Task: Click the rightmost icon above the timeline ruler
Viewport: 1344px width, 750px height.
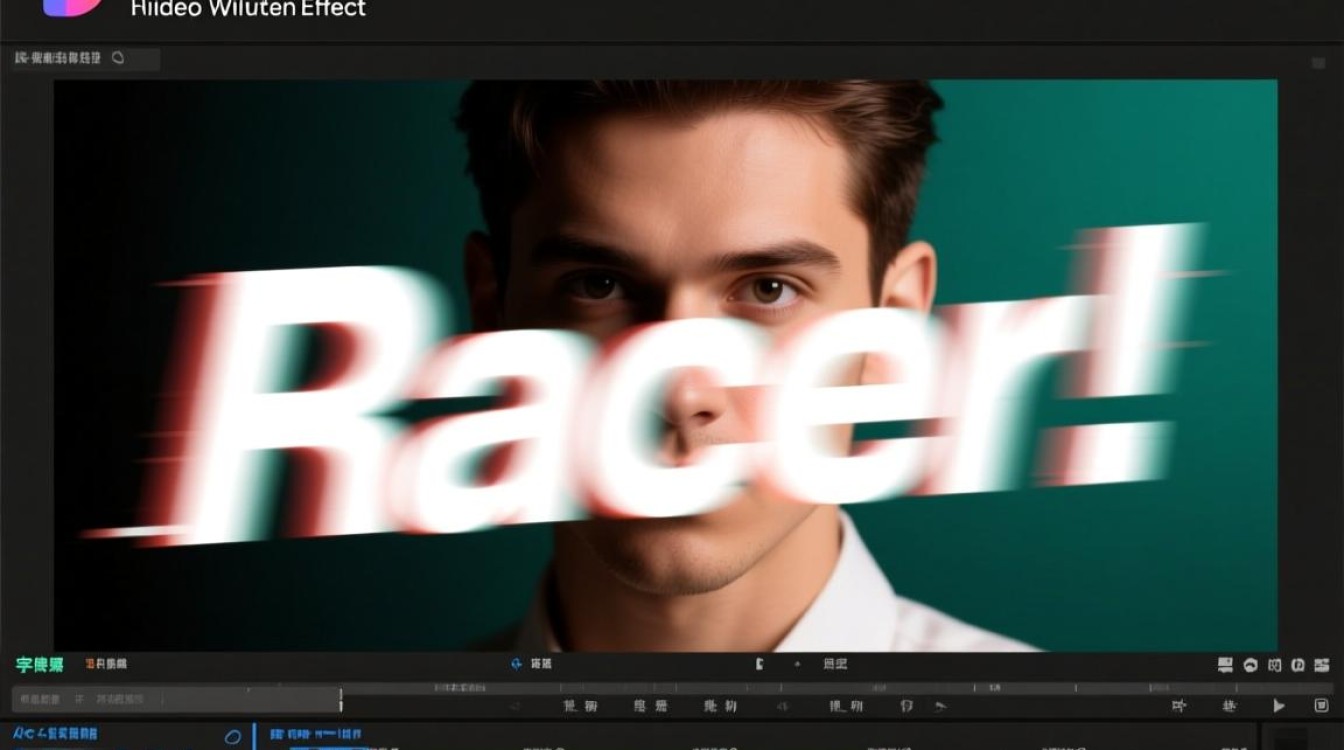Action: tap(1322, 665)
